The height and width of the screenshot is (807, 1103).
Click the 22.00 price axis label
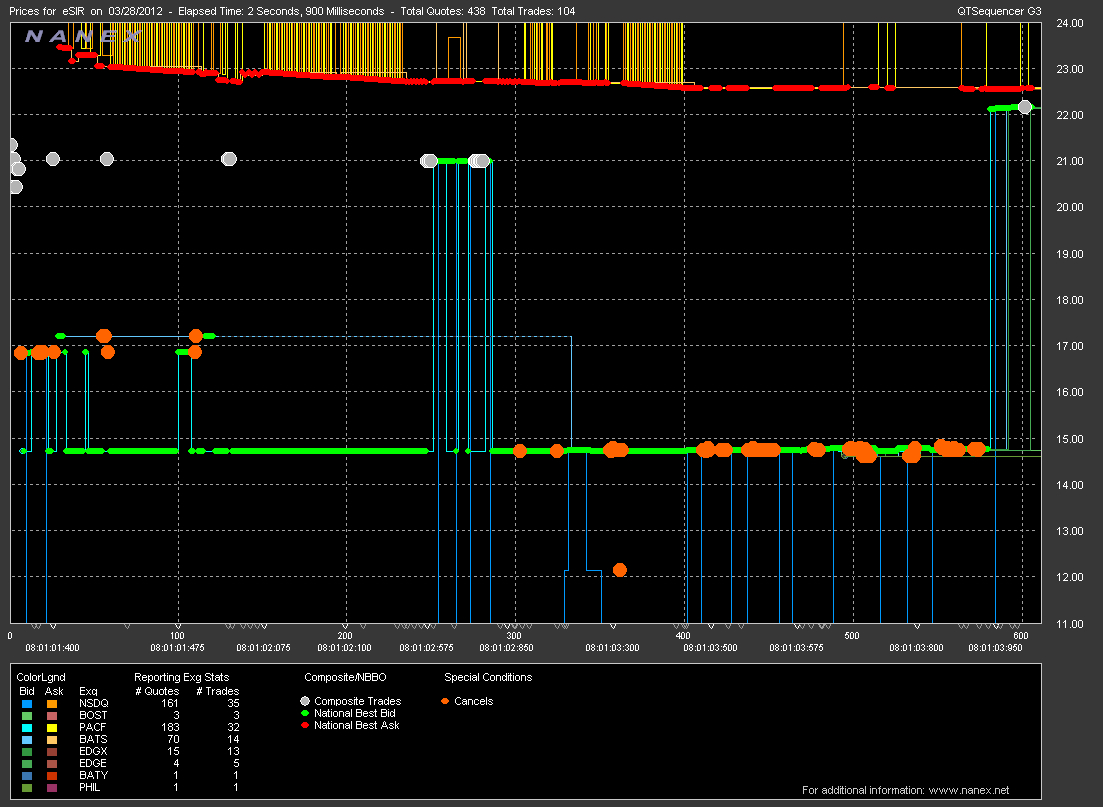1070,115
